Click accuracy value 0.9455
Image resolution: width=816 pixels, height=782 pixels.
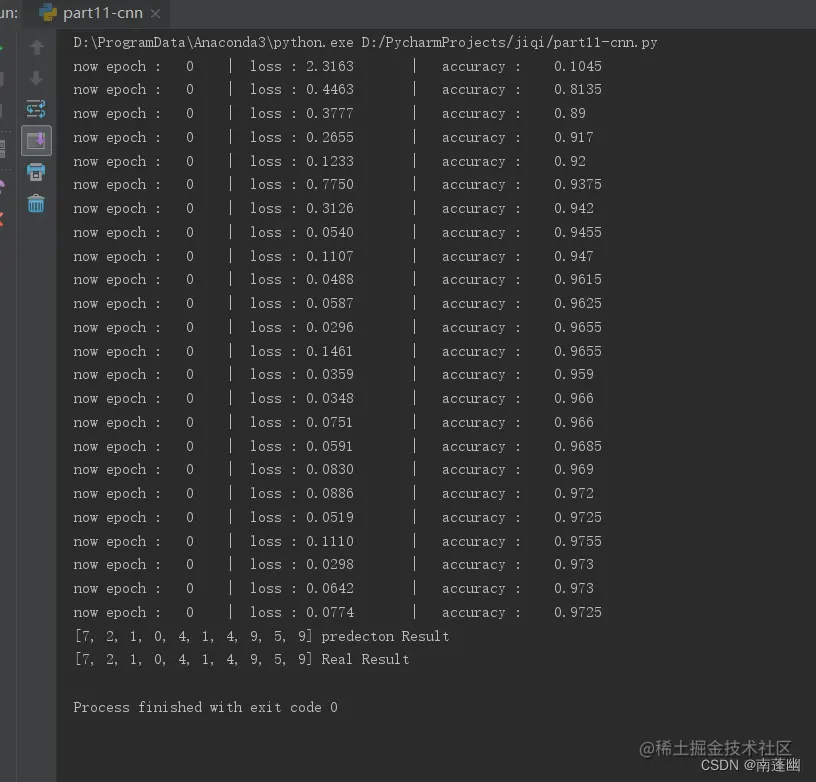pos(578,232)
